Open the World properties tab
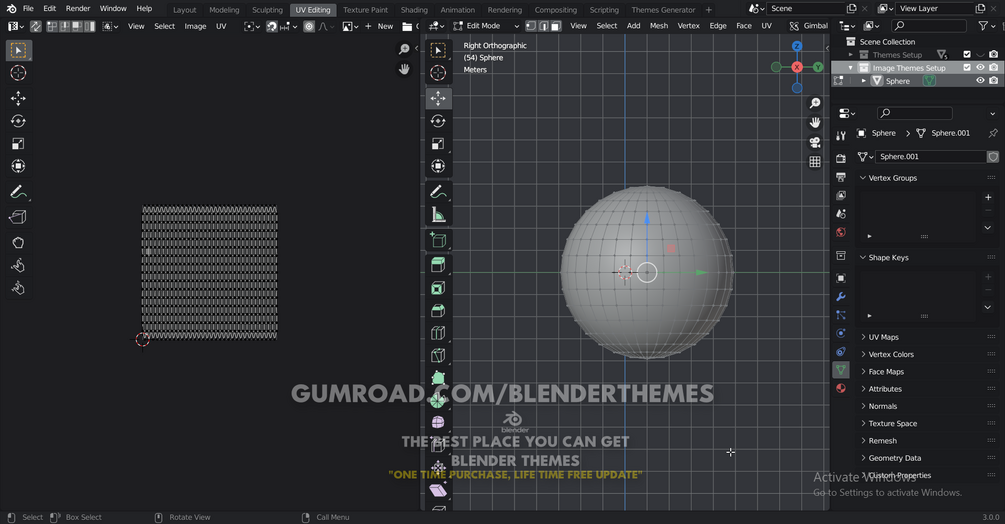This screenshot has height=524, width=1005. pyautogui.click(x=841, y=232)
